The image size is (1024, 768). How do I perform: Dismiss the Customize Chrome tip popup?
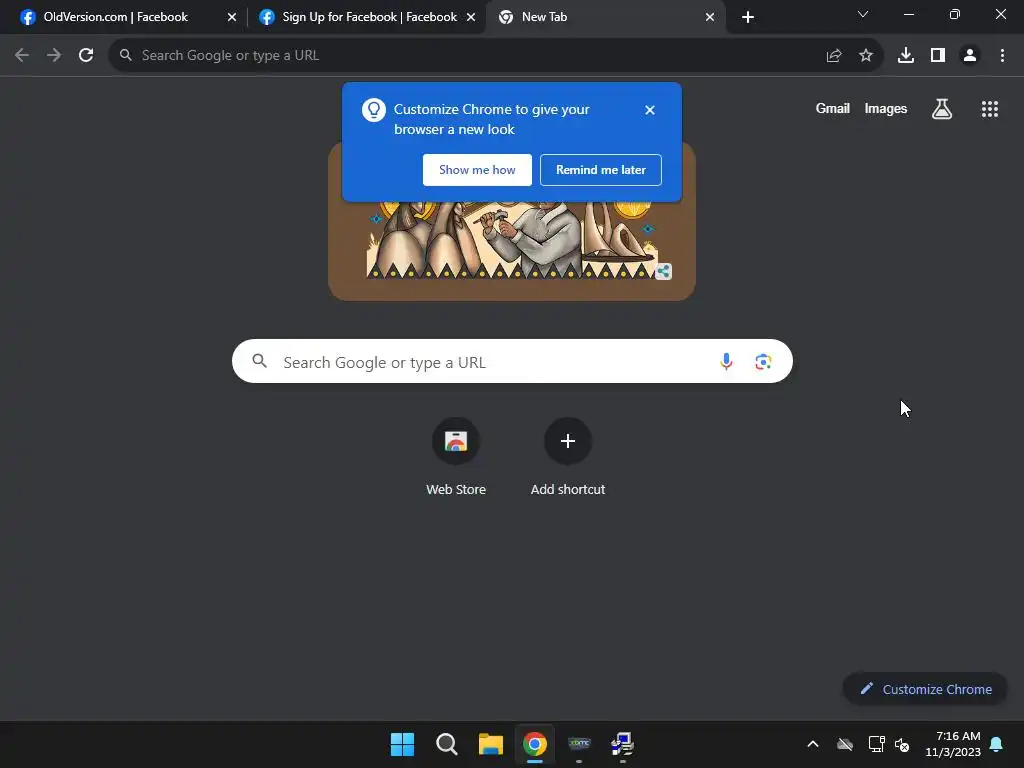pos(650,110)
